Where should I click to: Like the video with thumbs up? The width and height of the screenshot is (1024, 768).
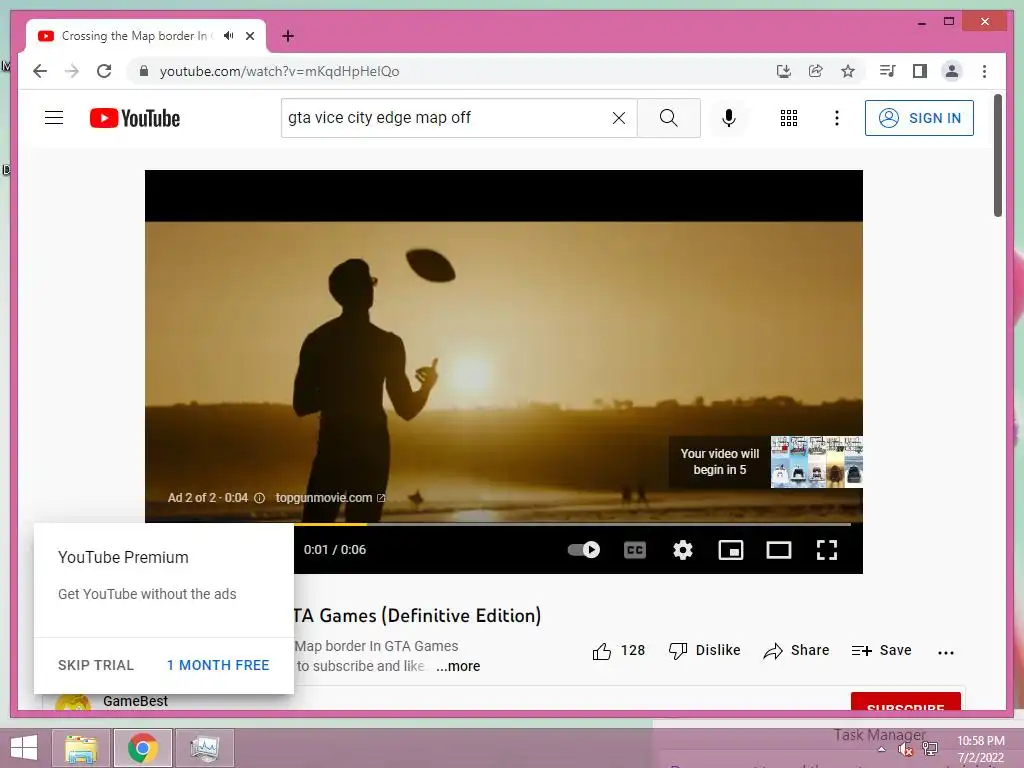(x=618, y=650)
